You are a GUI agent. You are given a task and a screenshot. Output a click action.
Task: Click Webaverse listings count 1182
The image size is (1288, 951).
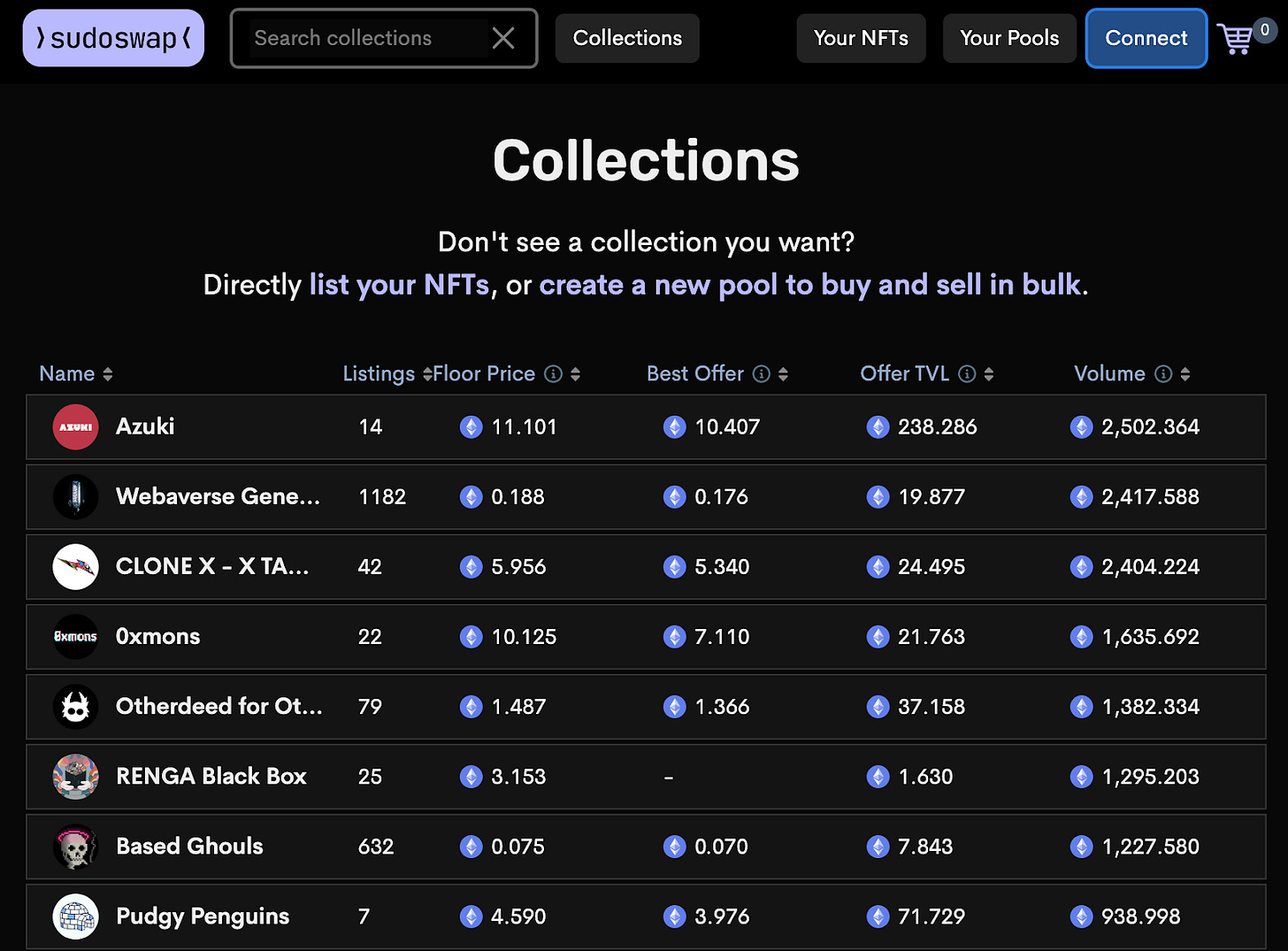click(382, 497)
